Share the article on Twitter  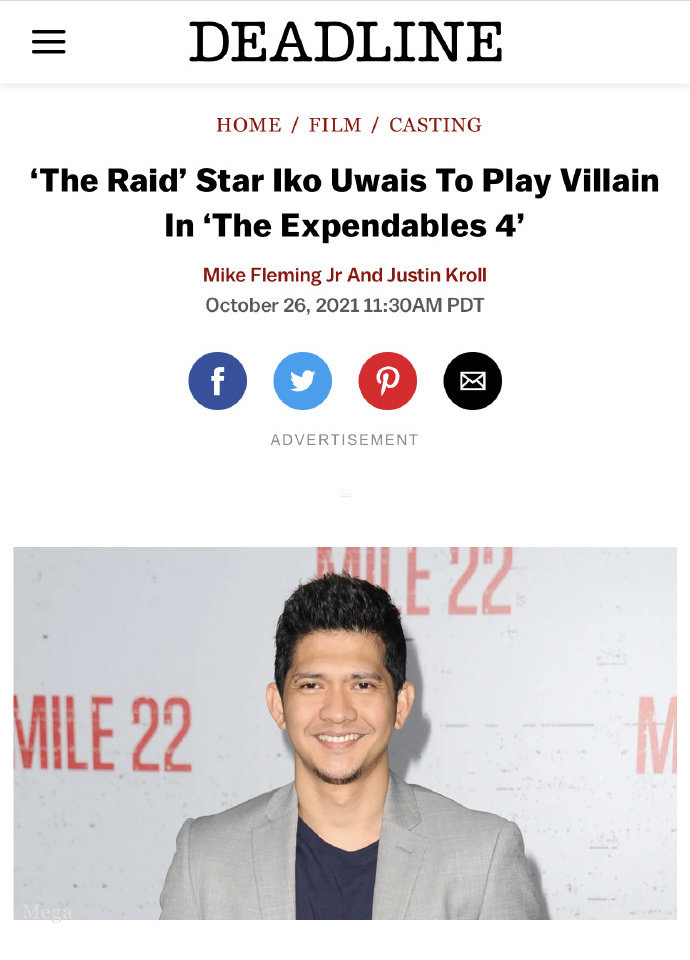302,381
